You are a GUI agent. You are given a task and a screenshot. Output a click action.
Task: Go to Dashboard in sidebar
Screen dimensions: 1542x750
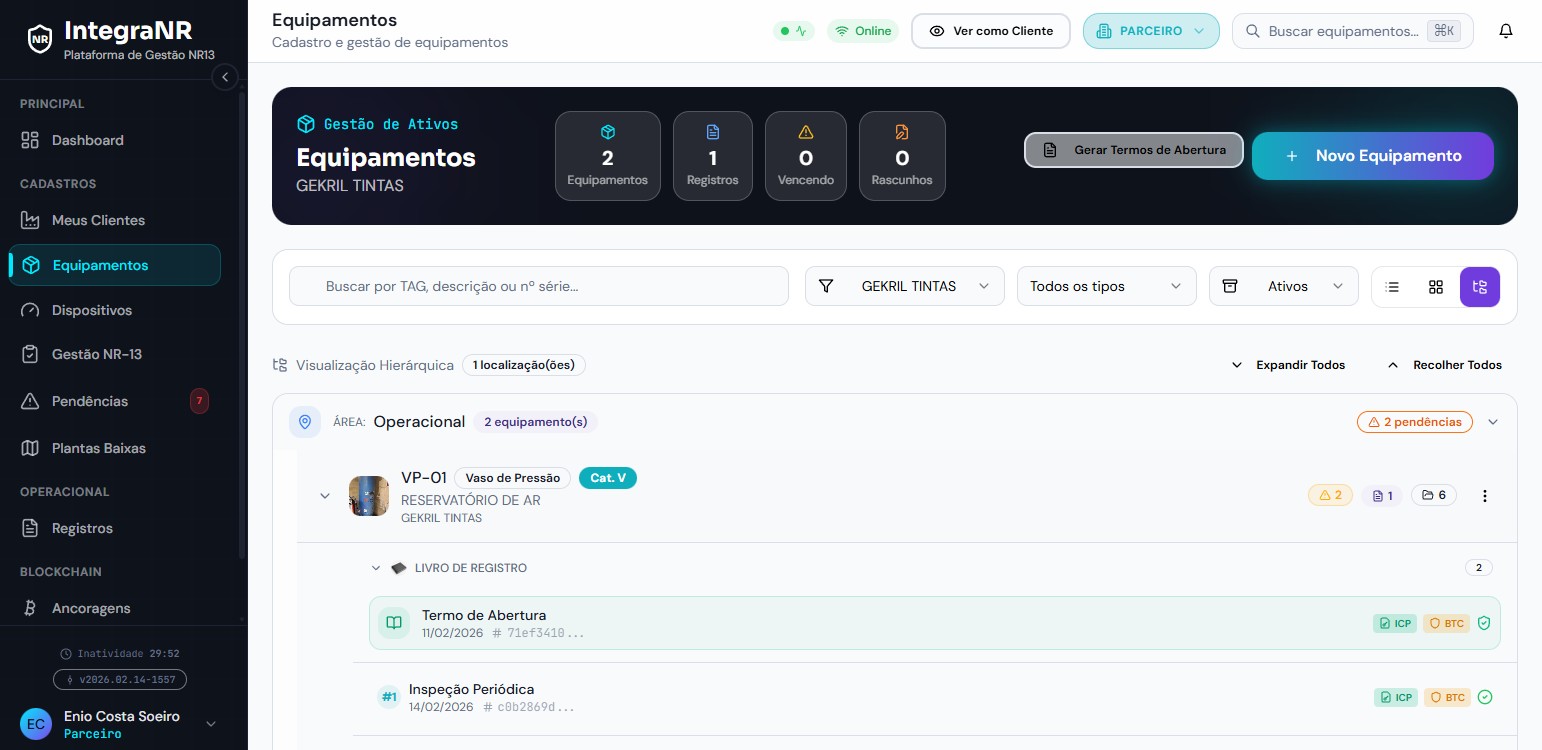(115, 140)
